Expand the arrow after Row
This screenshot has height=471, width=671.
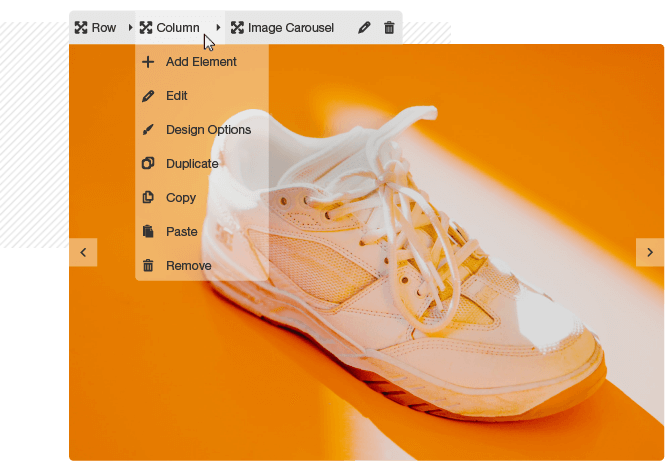(x=130, y=28)
